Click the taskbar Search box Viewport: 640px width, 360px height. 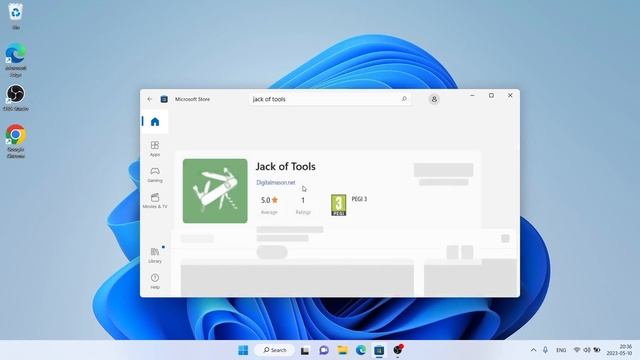274,350
